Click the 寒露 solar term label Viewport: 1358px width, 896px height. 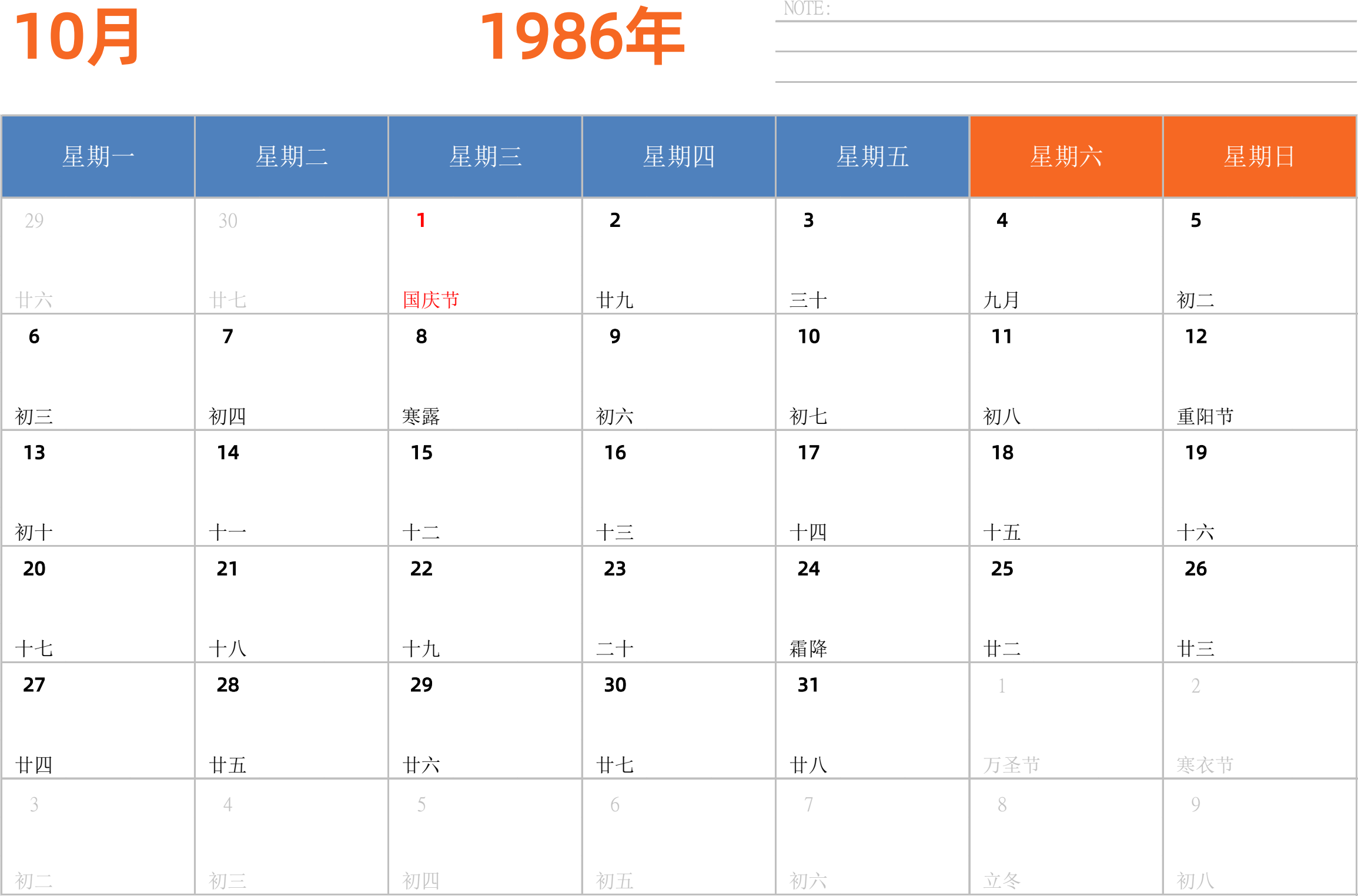(x=421, y=416)
